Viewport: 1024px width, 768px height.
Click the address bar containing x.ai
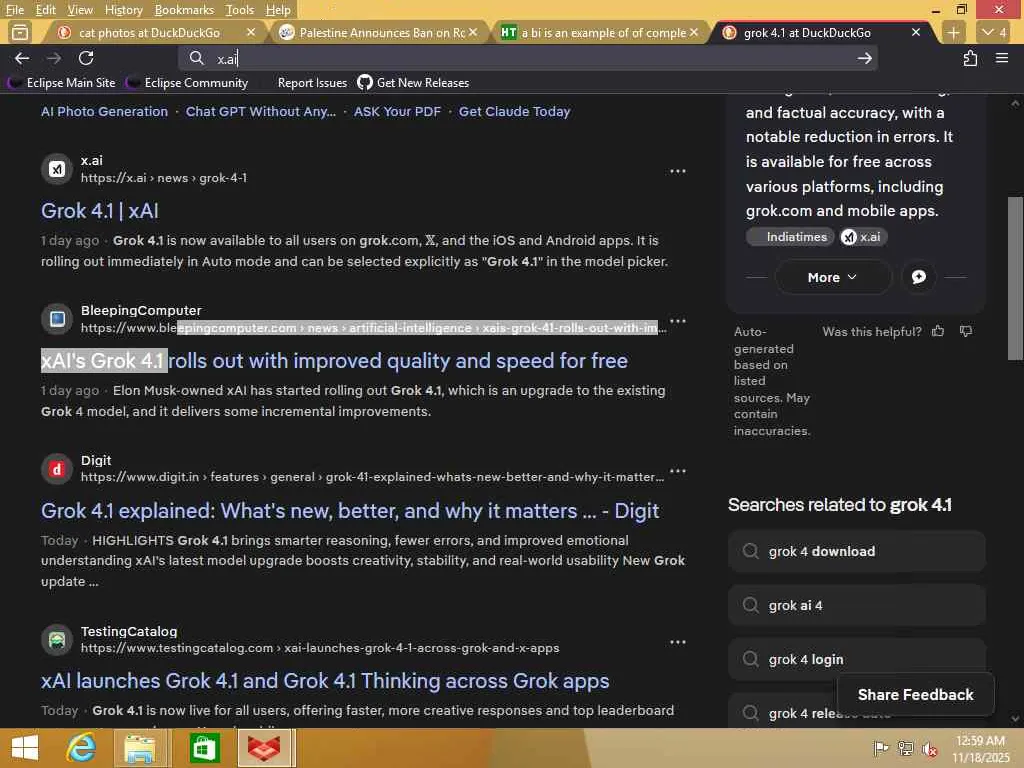pos(528,58)
